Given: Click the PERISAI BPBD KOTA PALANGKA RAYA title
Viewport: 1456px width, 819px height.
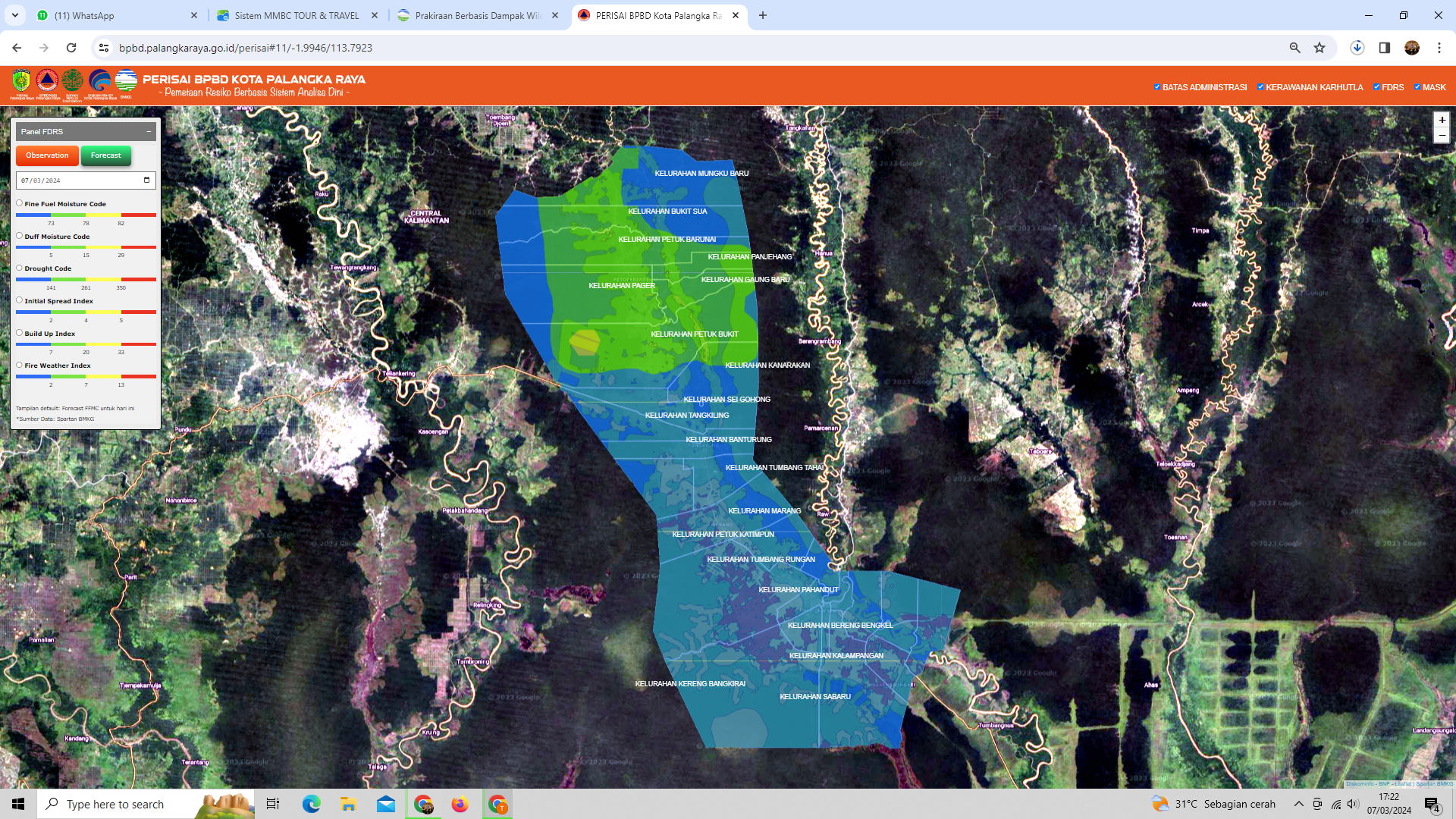Looking at the screenshot, I should (x=254, y=80).
